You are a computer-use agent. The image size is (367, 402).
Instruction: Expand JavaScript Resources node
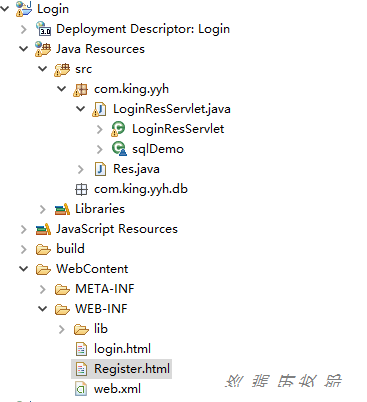[x=24, y=229]
